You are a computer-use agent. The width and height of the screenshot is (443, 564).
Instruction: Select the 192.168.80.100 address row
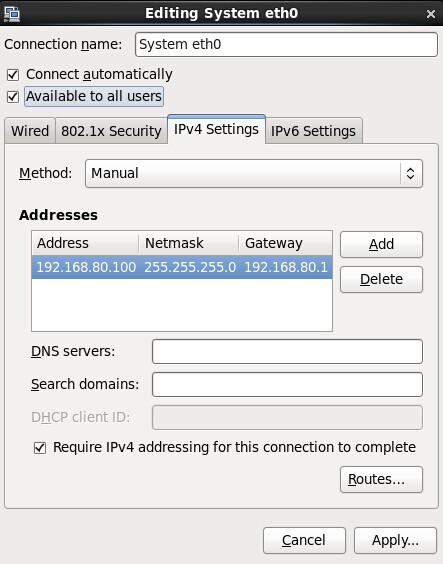[x=182, y=267]
